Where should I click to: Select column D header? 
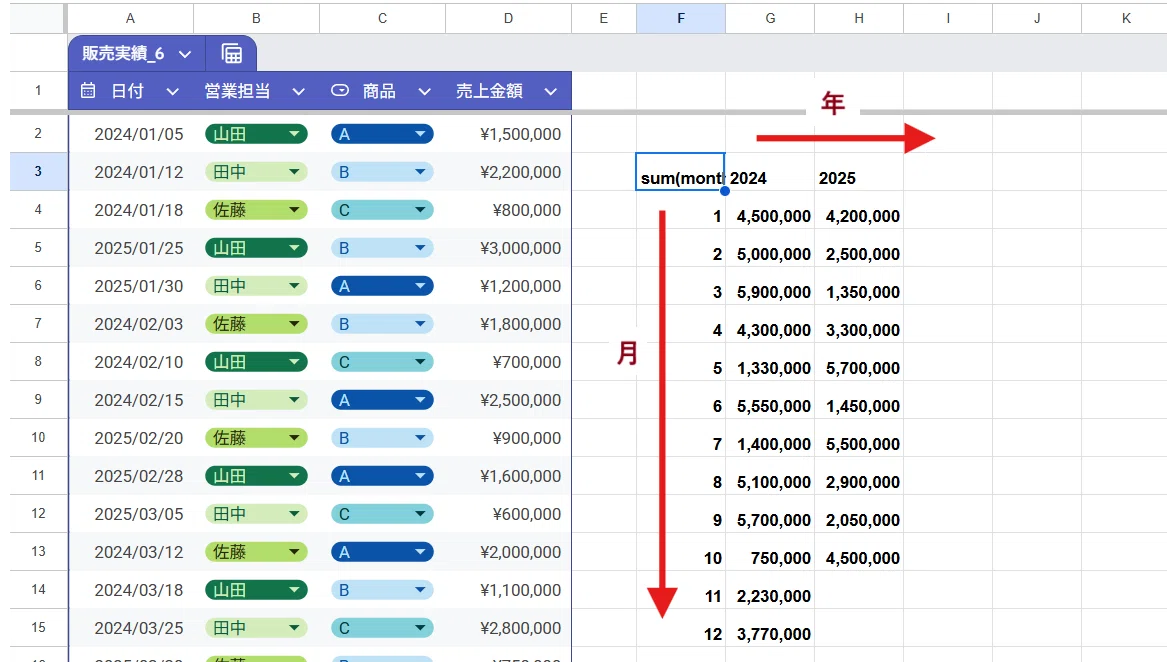(508, 18)
